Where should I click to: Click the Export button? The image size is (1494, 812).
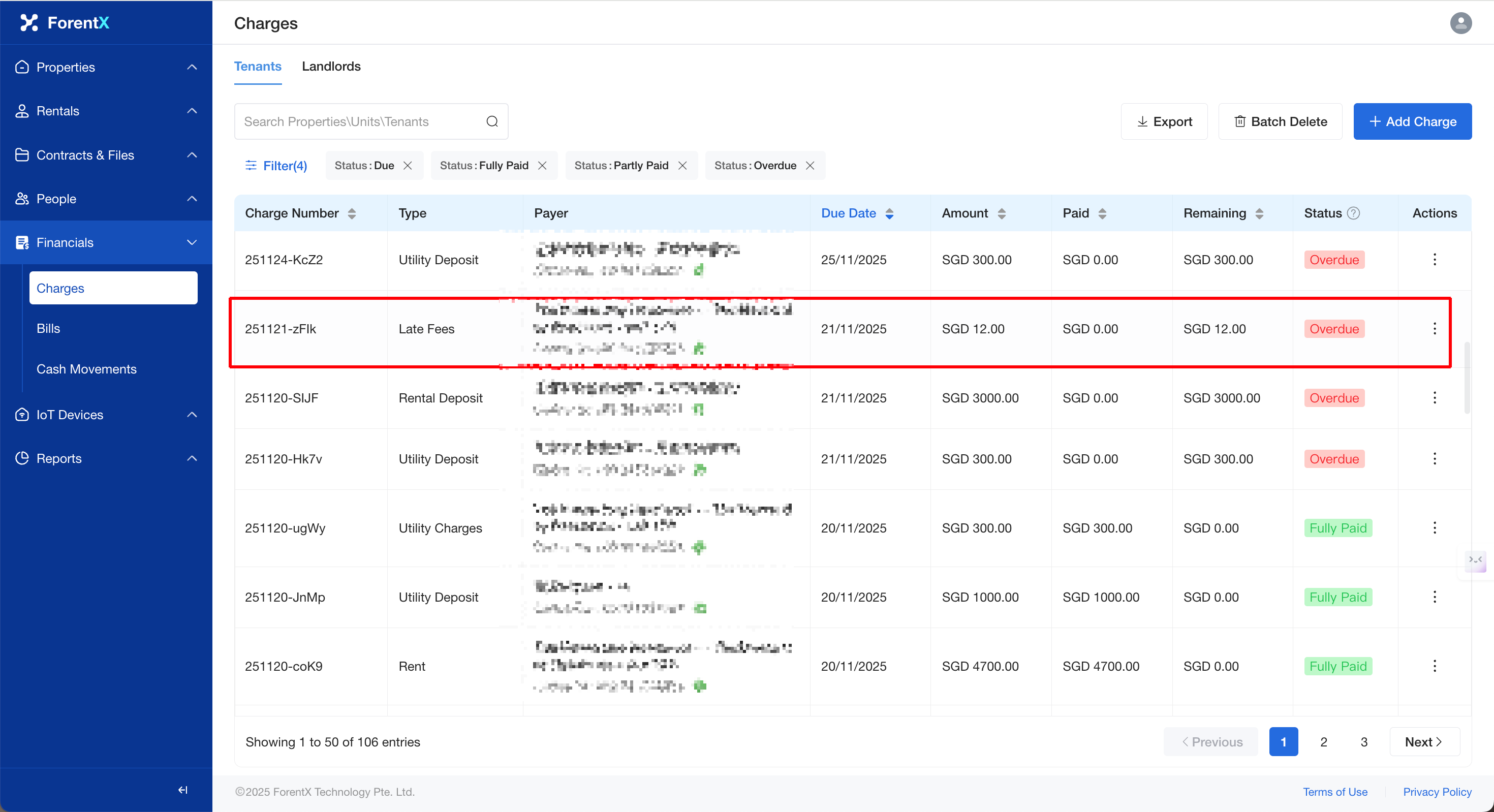point(1164,122)
